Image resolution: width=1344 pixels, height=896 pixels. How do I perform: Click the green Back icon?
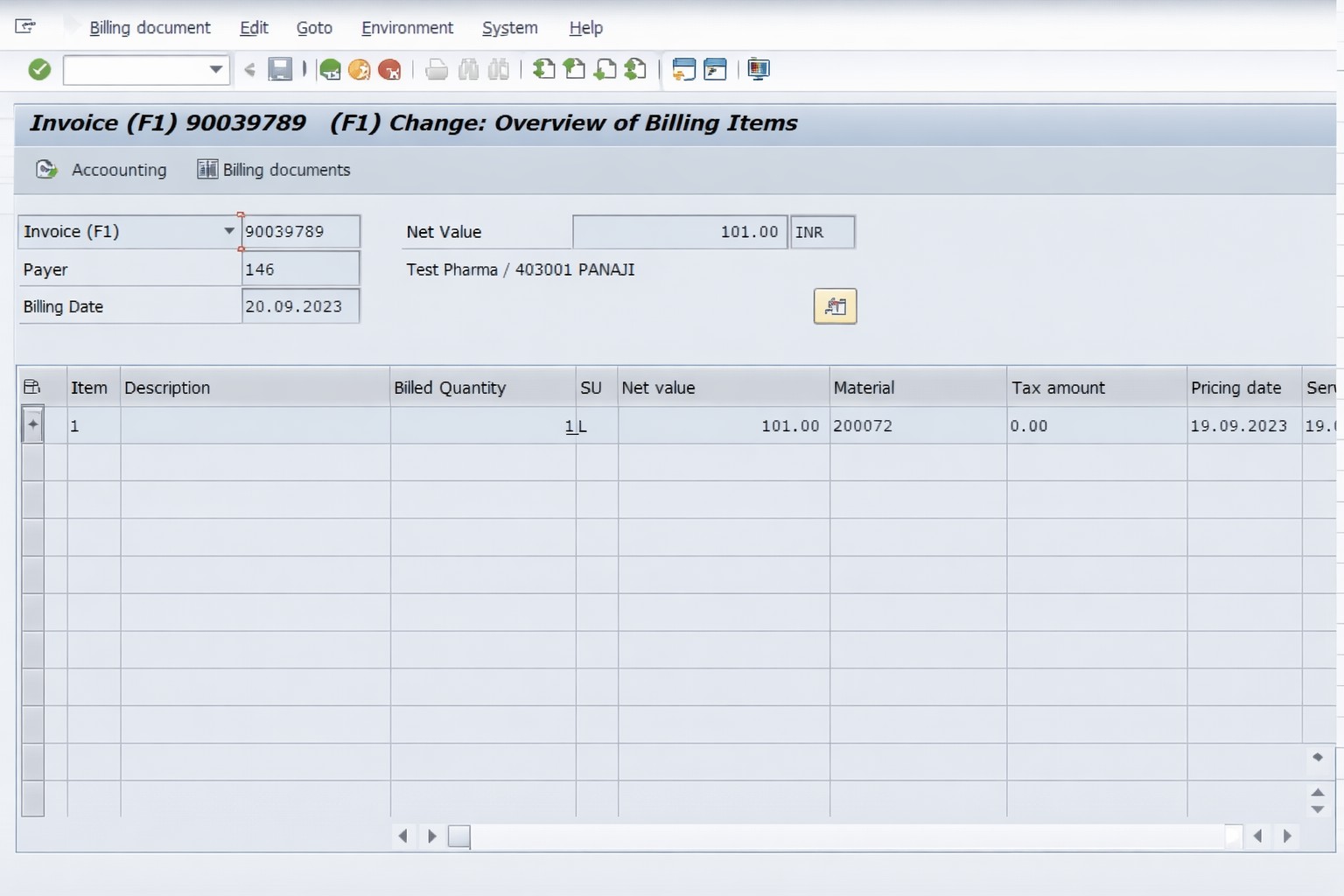tap(330, 70)
